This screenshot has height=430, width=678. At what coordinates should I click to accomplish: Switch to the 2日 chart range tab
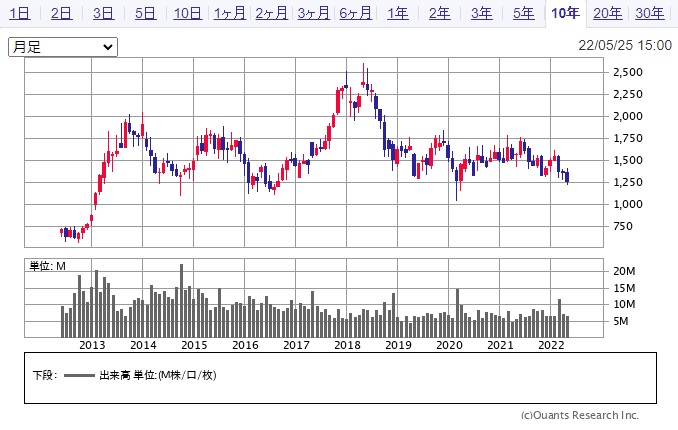[61, 13]
